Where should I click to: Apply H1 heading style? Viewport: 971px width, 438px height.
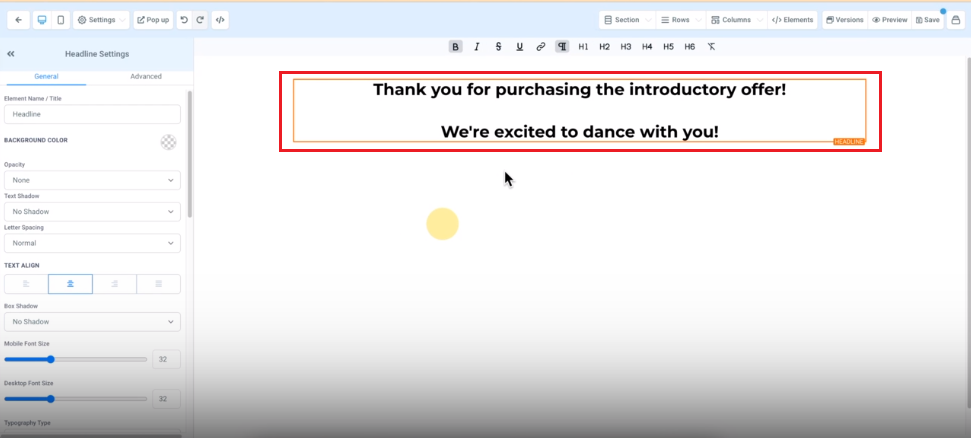point(583,46)
